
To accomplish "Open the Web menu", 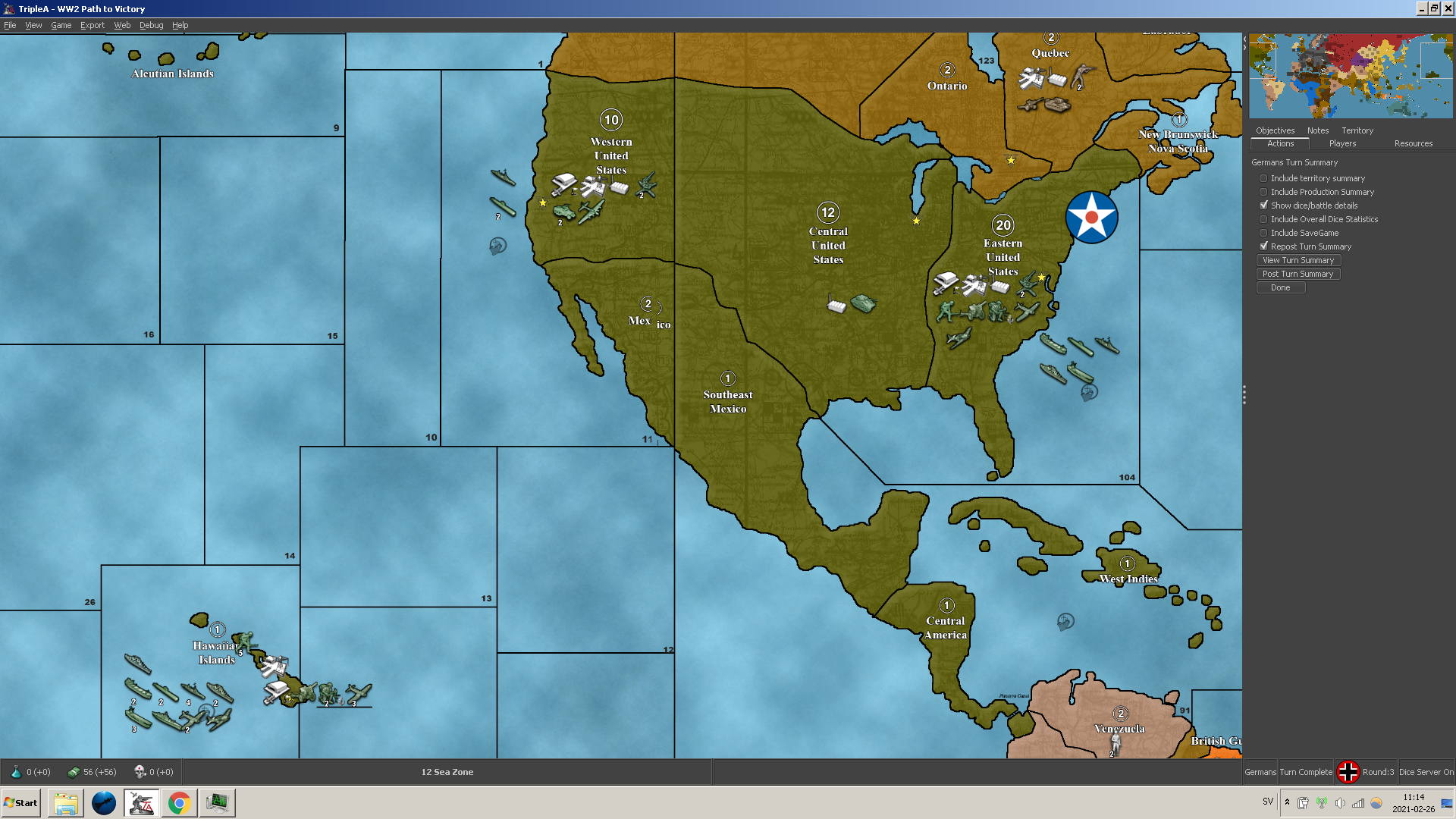I will (122, 25).
